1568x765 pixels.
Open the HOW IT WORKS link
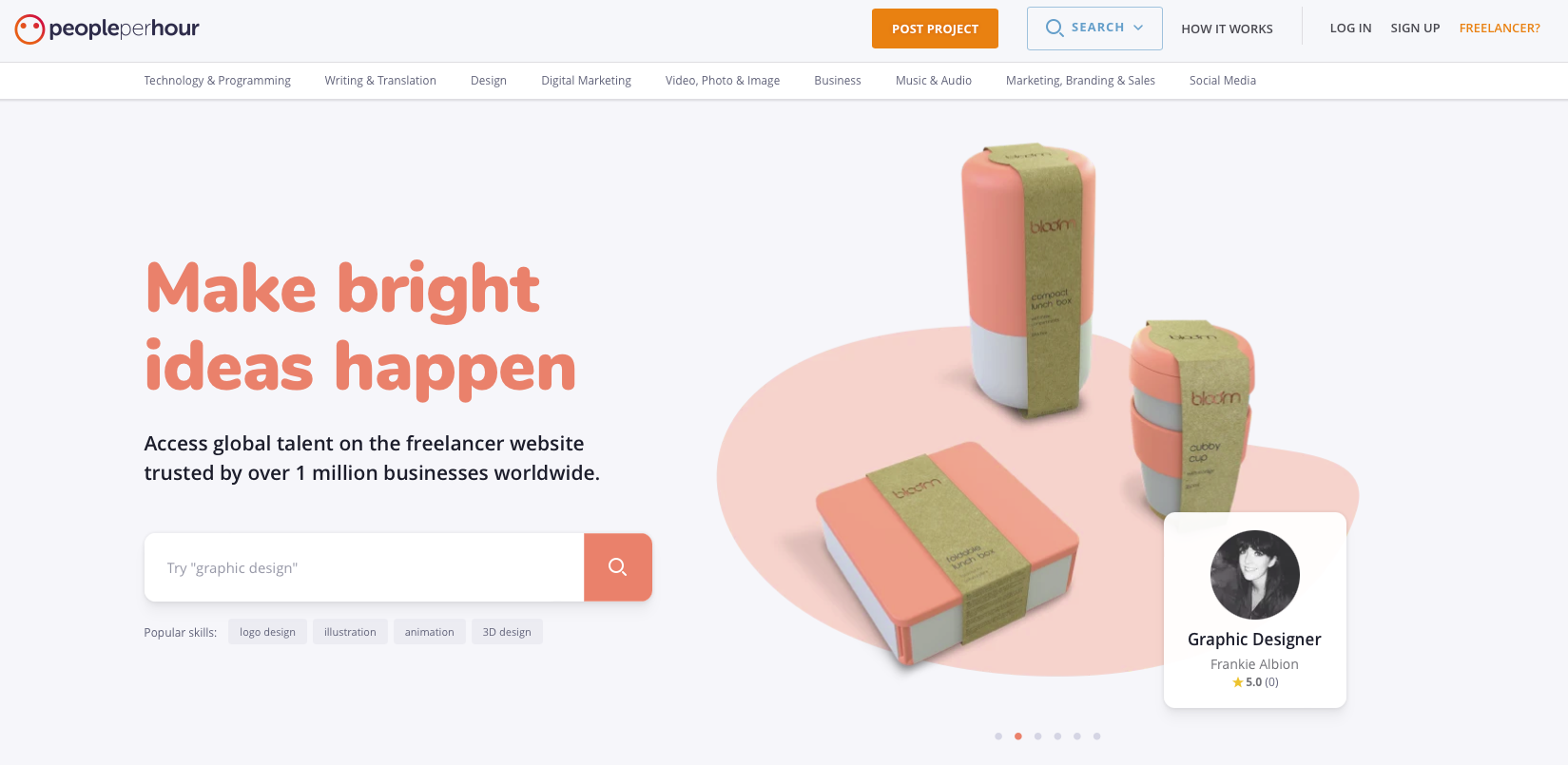coord(1227,29)
